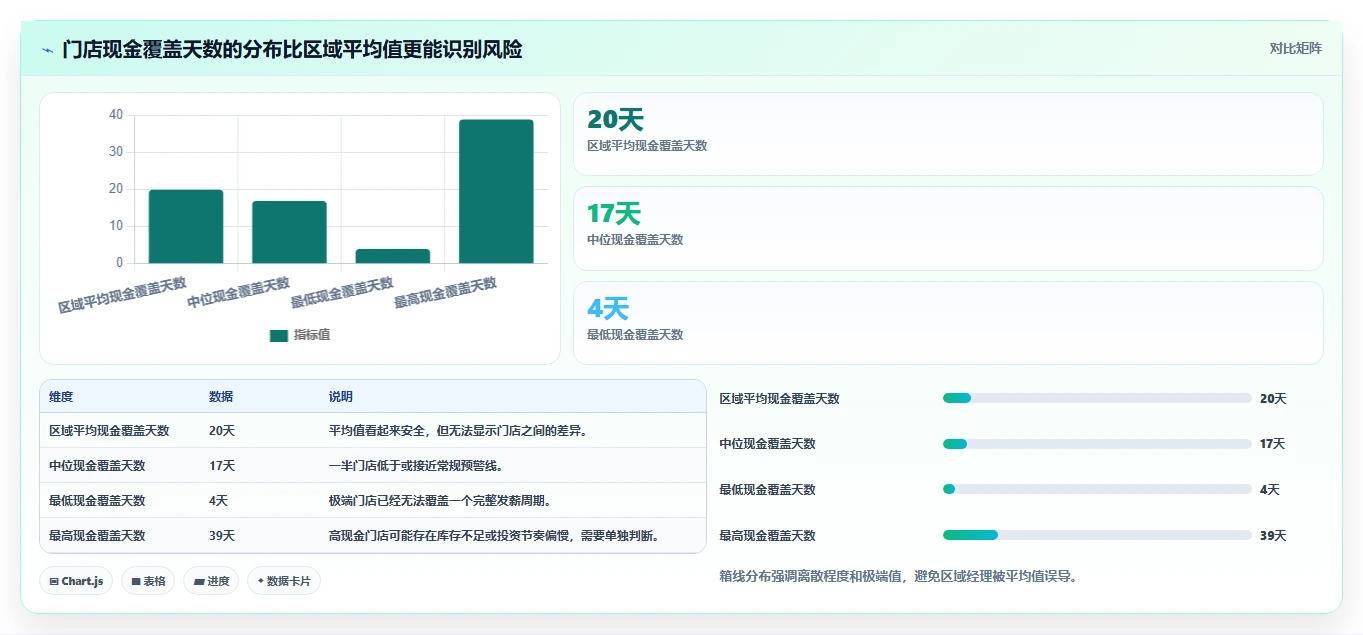Click table cell 中位现金覆盖天数
The image size is (1363, 635).
[97, 466]
